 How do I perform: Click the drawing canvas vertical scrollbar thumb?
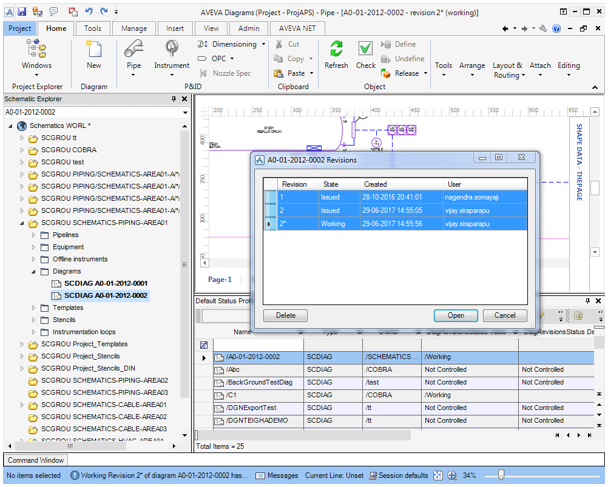(595, 188)
